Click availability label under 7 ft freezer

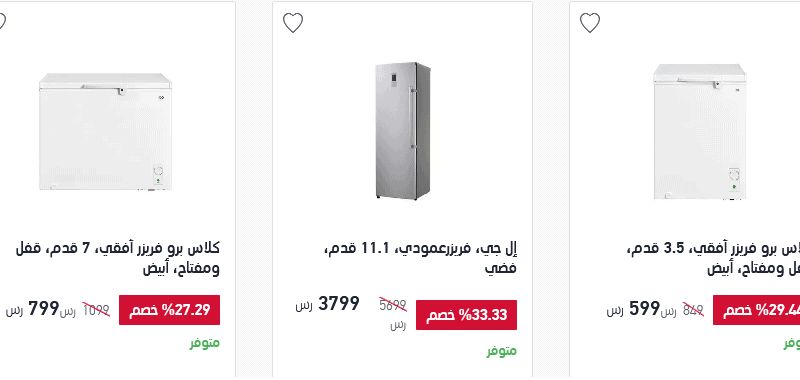point(205,343)
